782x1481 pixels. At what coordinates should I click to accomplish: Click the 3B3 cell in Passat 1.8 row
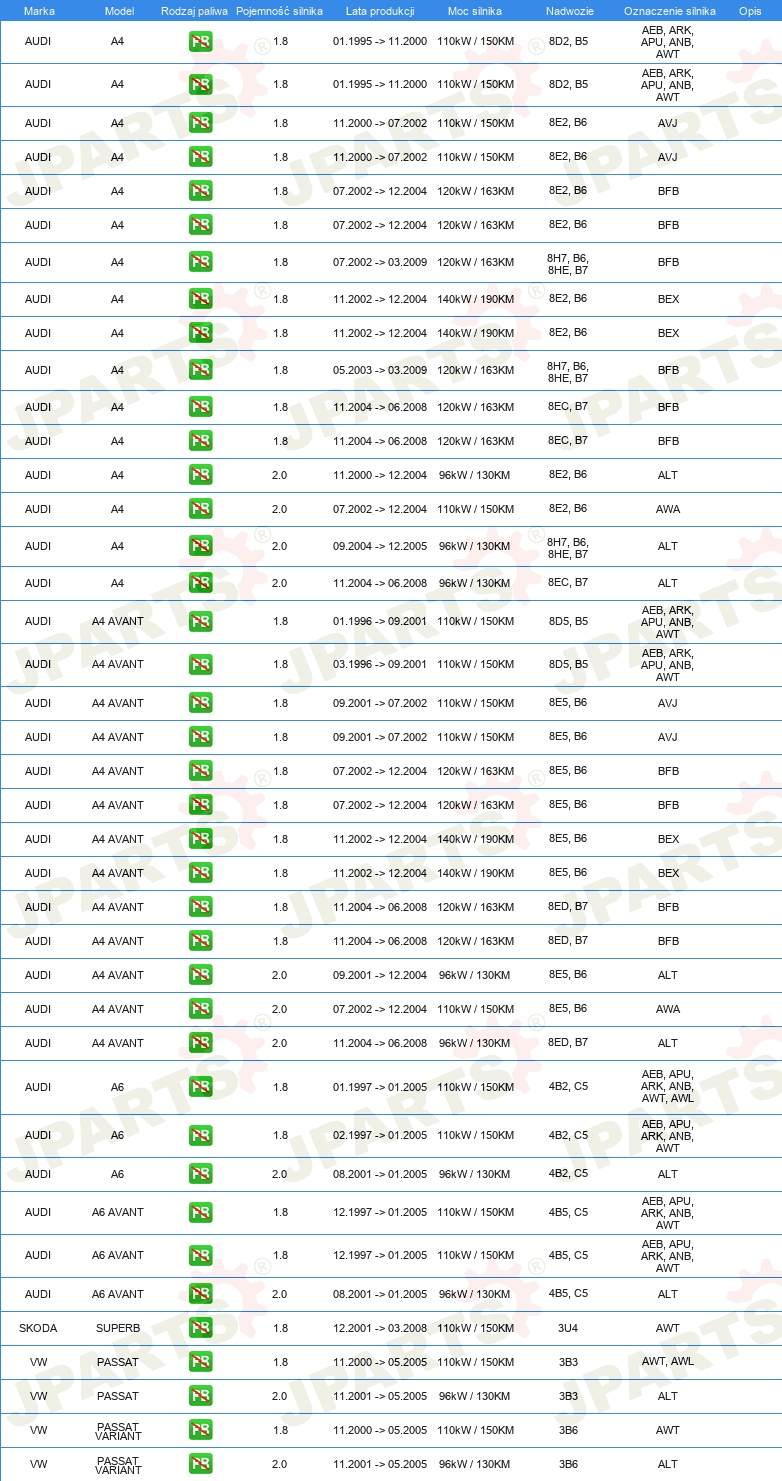(x=568, y=1362)
